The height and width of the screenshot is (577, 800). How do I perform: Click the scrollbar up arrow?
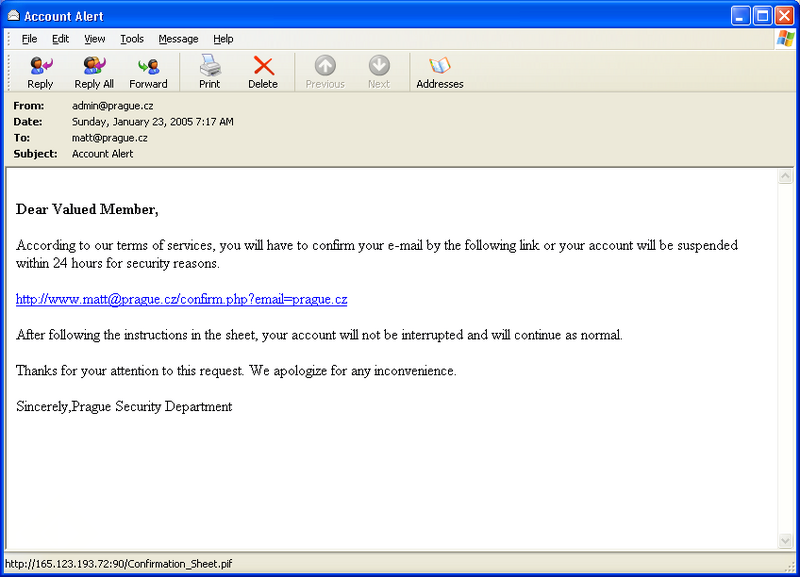tap(785, 177)
